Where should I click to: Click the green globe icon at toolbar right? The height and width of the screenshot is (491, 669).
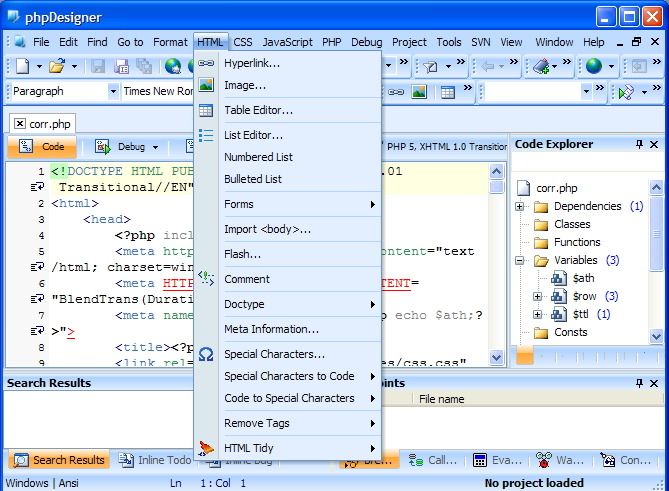(593, 66)
